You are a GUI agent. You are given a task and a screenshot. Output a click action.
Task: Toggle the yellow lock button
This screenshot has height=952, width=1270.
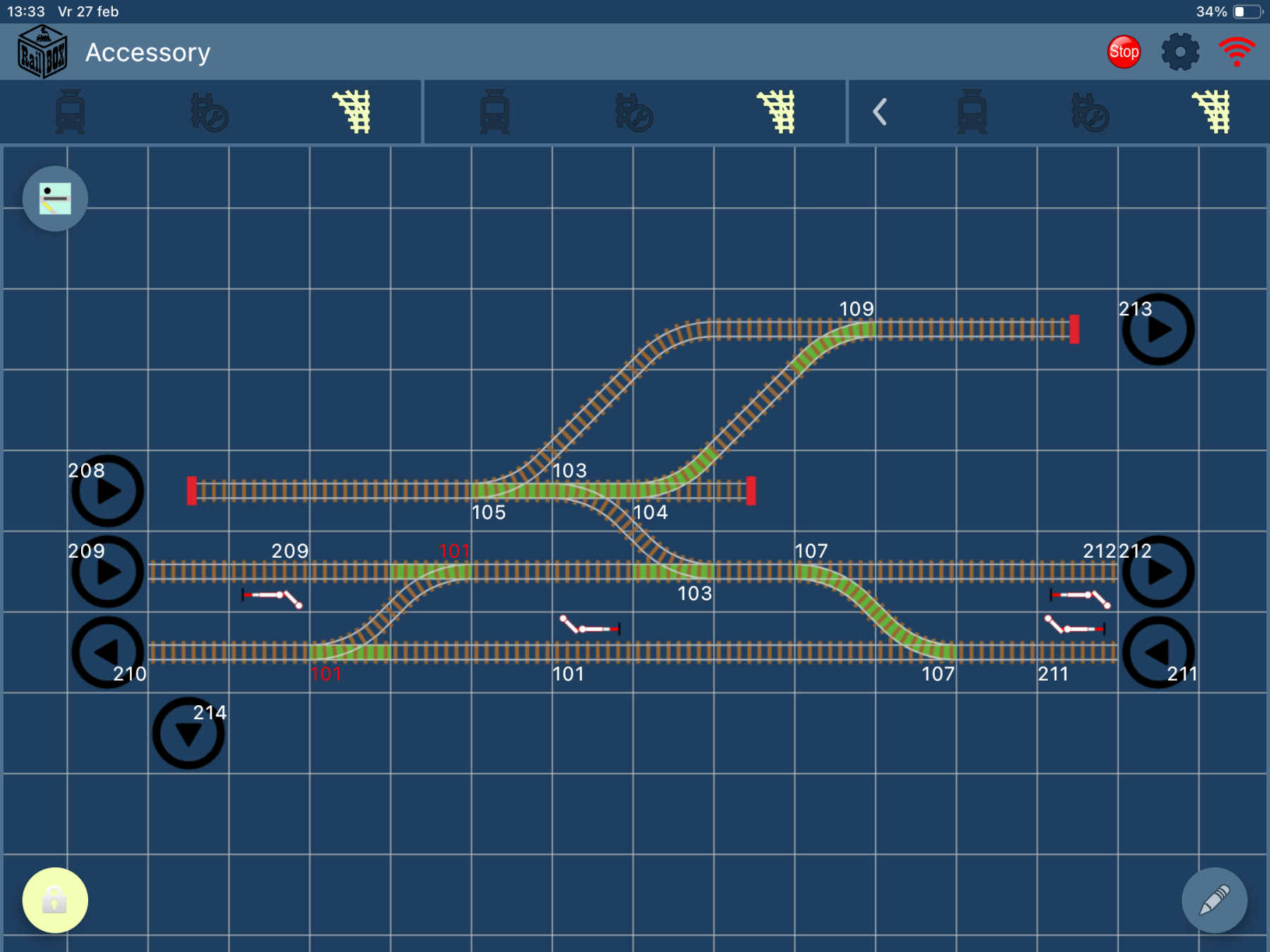point(55,900)
